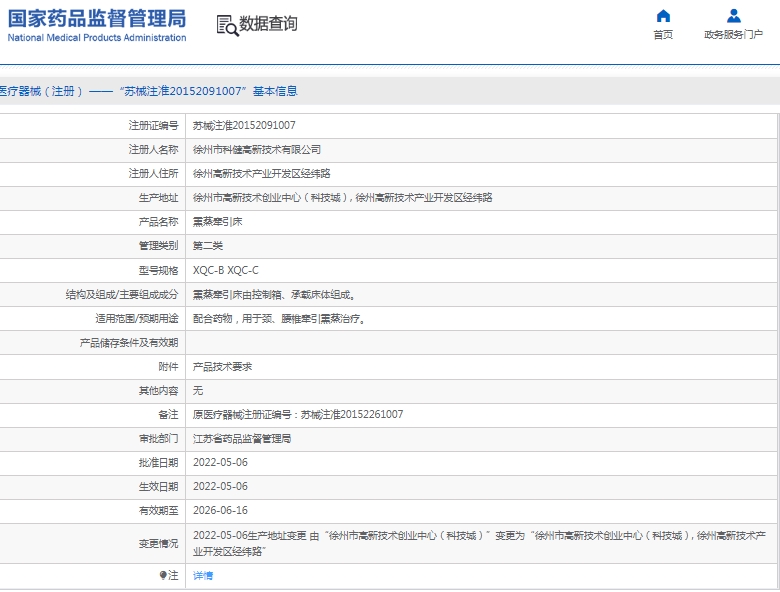The image size is (780, 592).
Task: Click the 无 value for 其他内容
Action: point(198,391)
